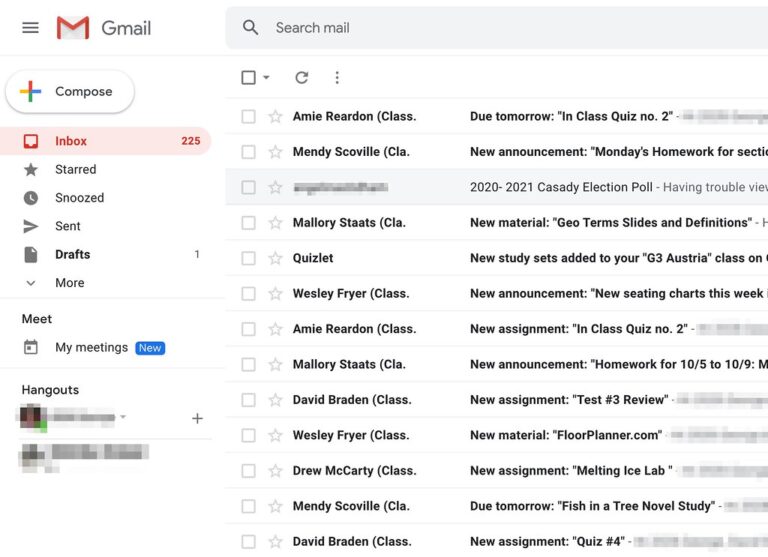
Task: Open the Melting Ice Lab assignment email
Action: (497, 471)
